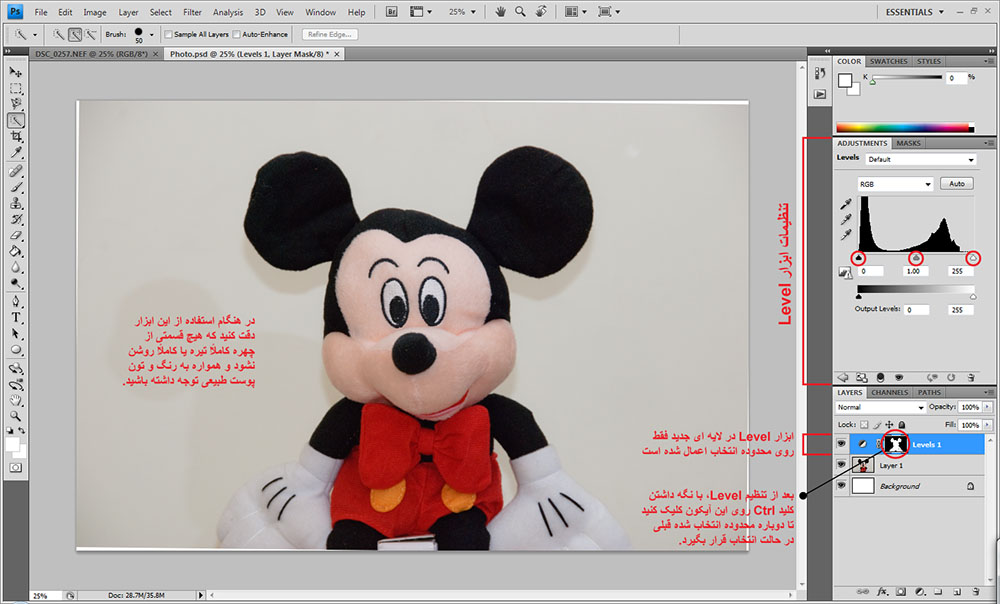Toggle Quick Mask mode
The image size is (1000, 604).
tap(16, 468)
